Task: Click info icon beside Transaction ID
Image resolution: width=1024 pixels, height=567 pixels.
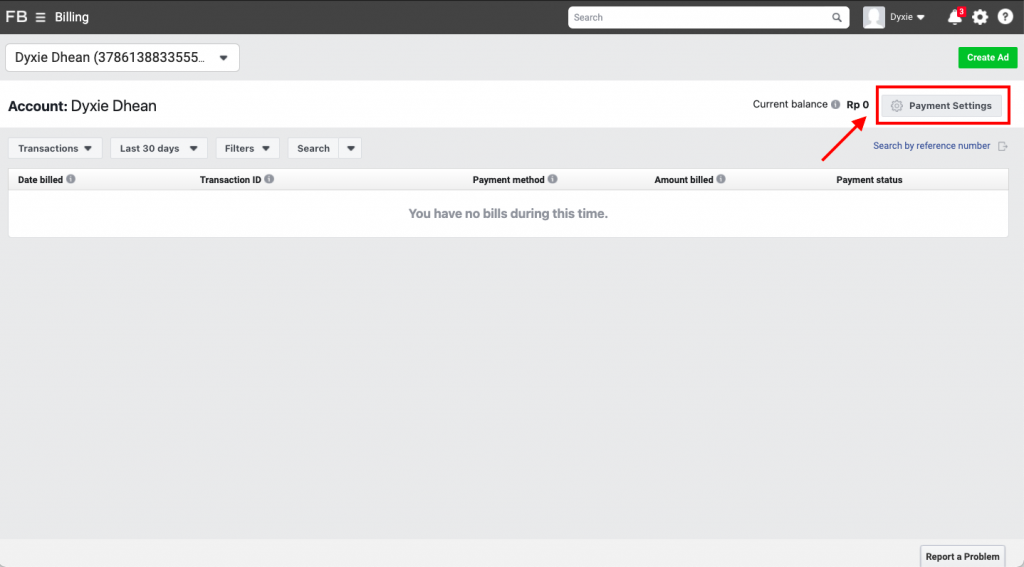Action: (x=269, y=180)
